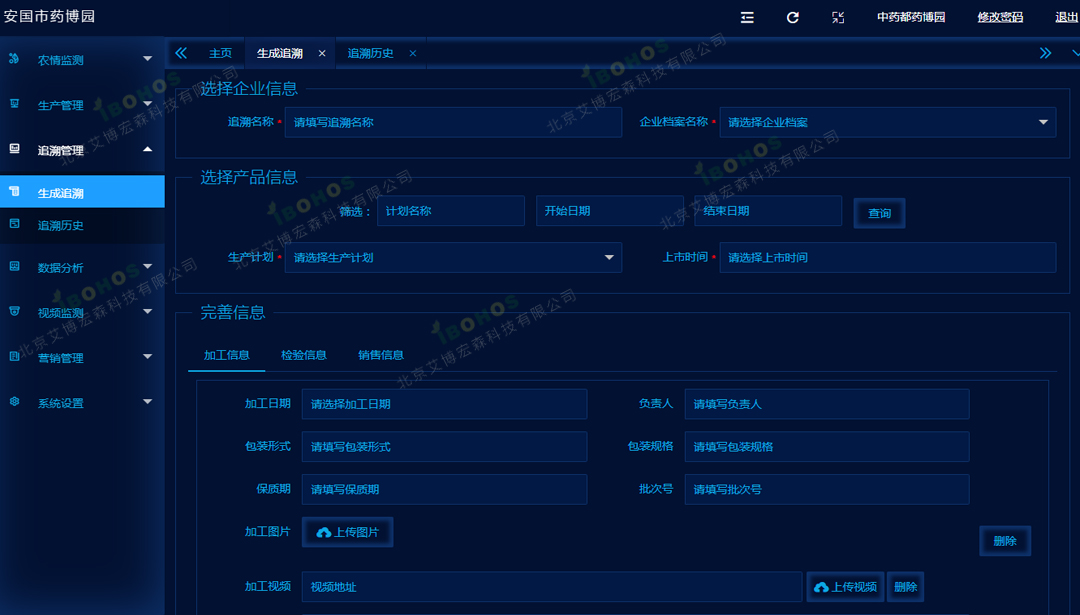
Task: Switch to the 检验信息 tab
Action: pyautogui.click(x=303, y=355)
